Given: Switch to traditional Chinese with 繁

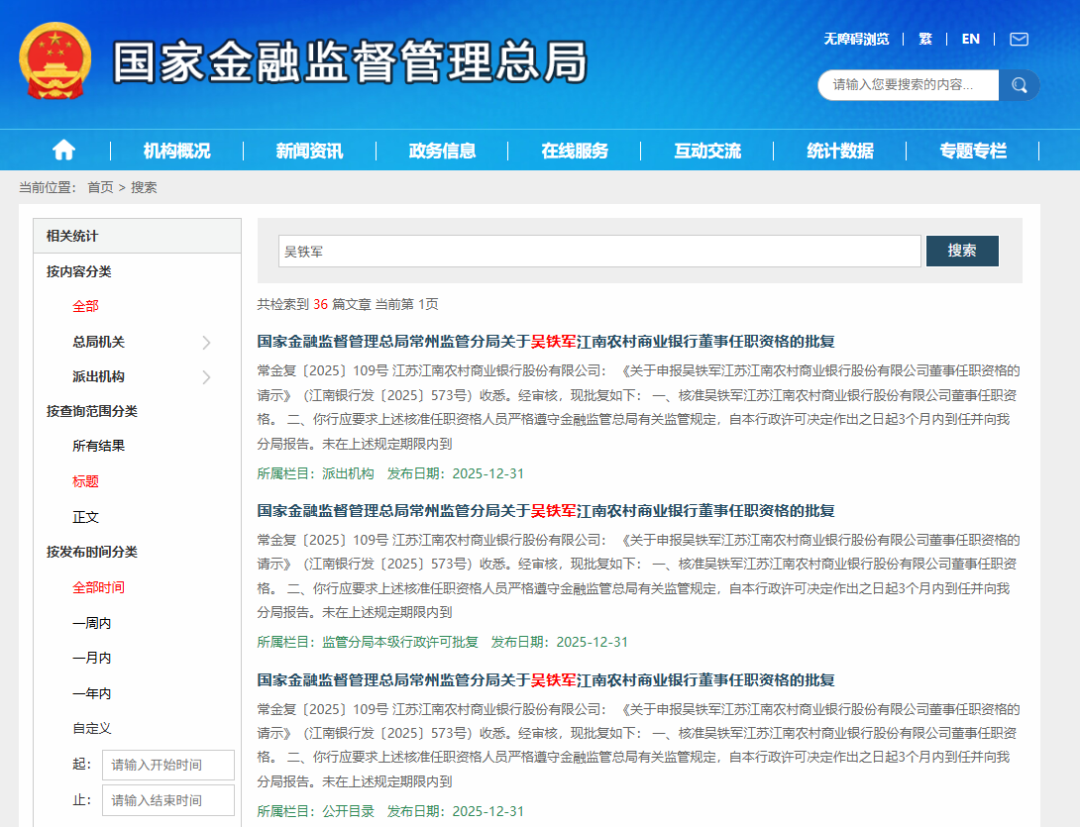Looking at the screenshot, I should [x=925, y=39].
